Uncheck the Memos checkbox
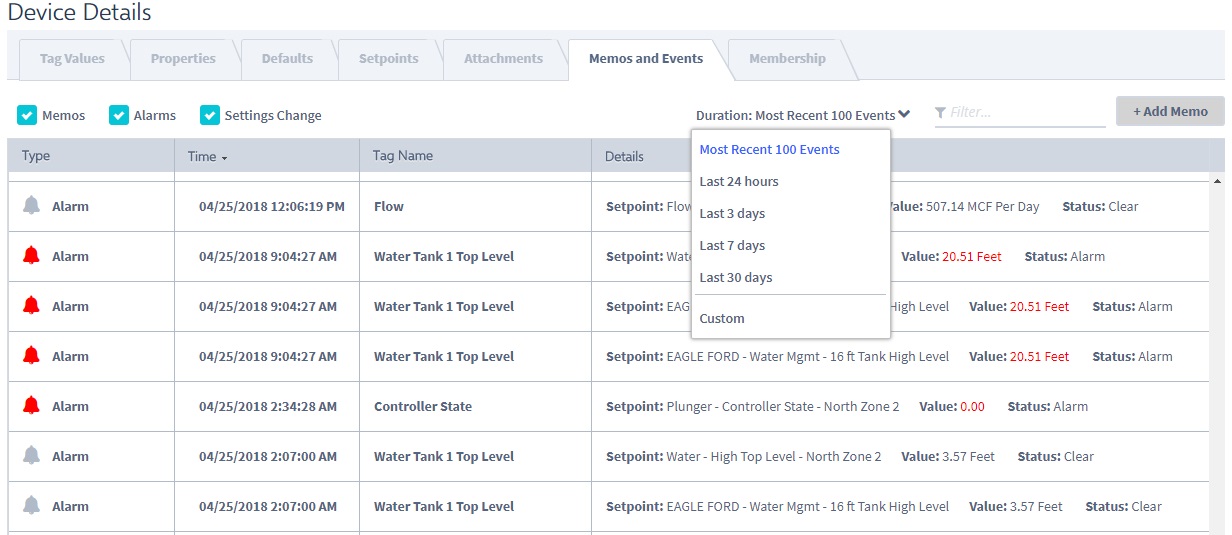The width and height of the screenshot is (1232, 535). 27,115
